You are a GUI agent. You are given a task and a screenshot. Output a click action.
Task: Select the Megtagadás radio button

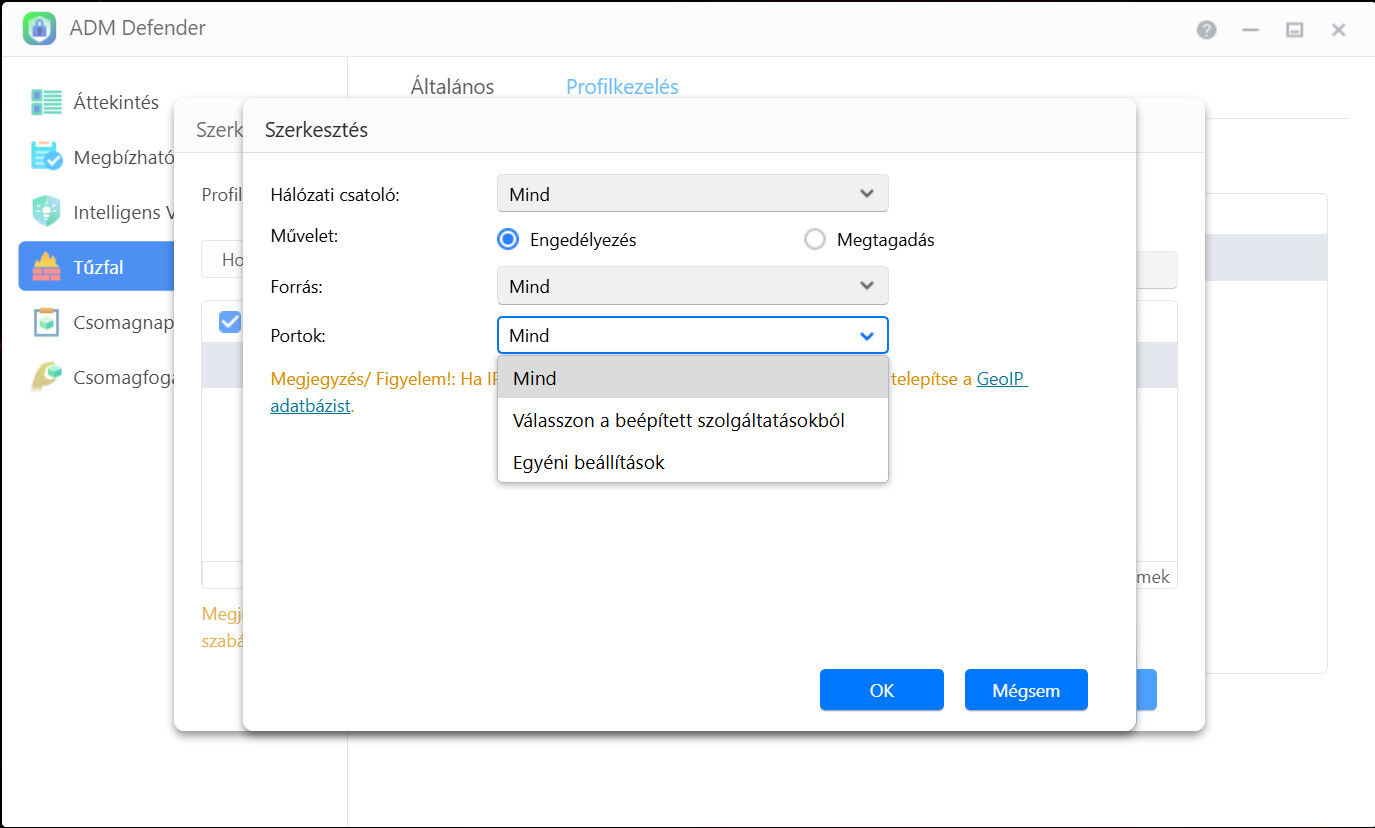point(815,240)
